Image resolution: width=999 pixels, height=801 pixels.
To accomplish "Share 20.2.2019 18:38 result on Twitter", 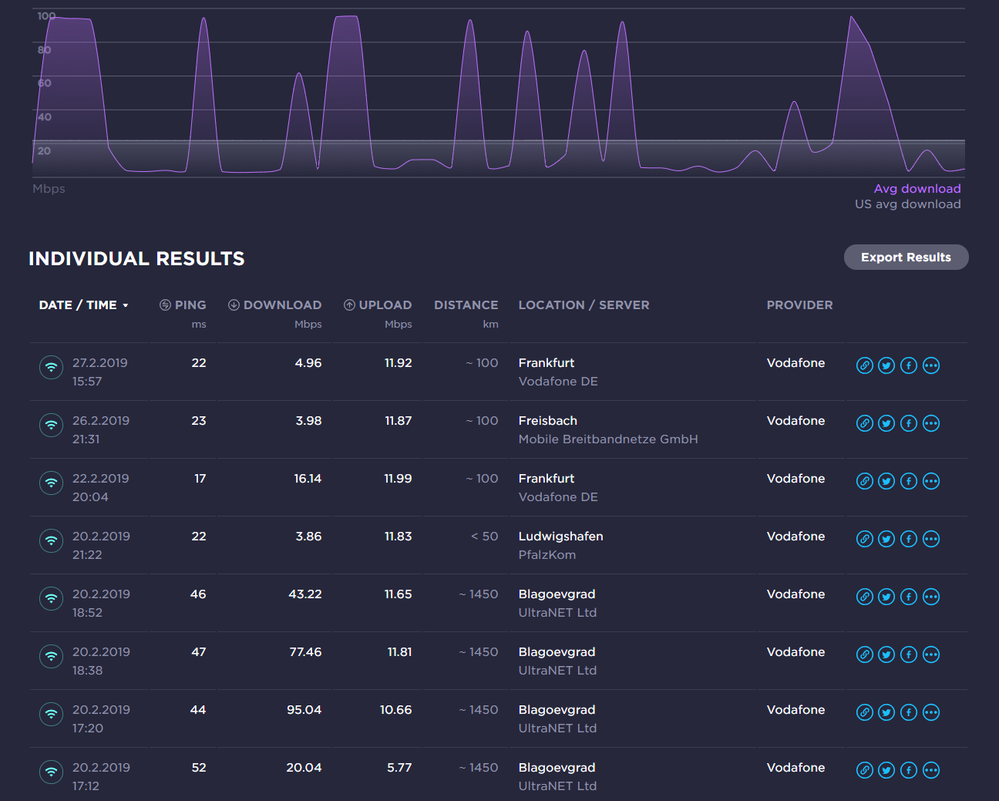I will pos(887,655).
